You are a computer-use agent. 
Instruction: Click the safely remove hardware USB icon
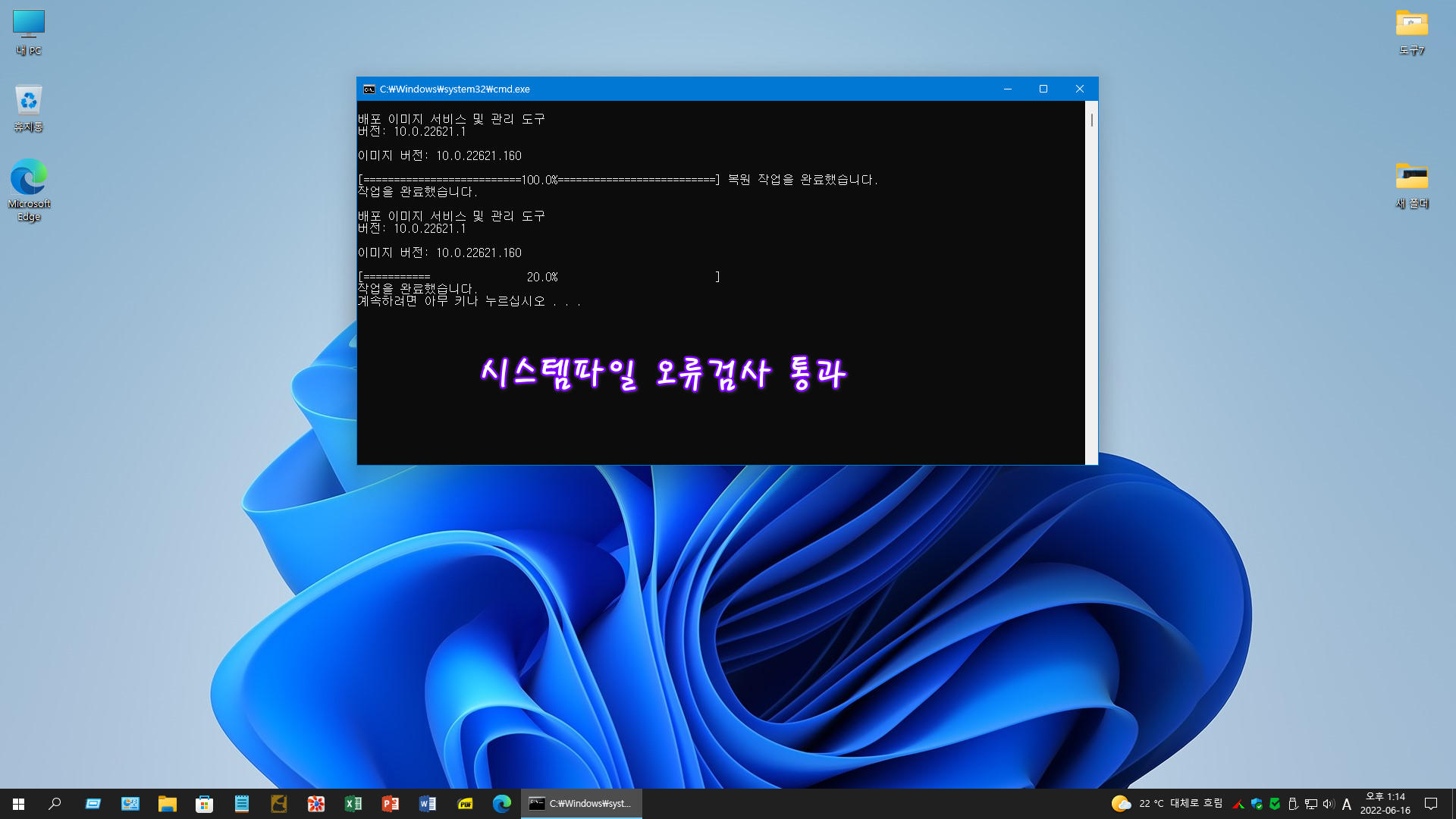coord(1293,804)
